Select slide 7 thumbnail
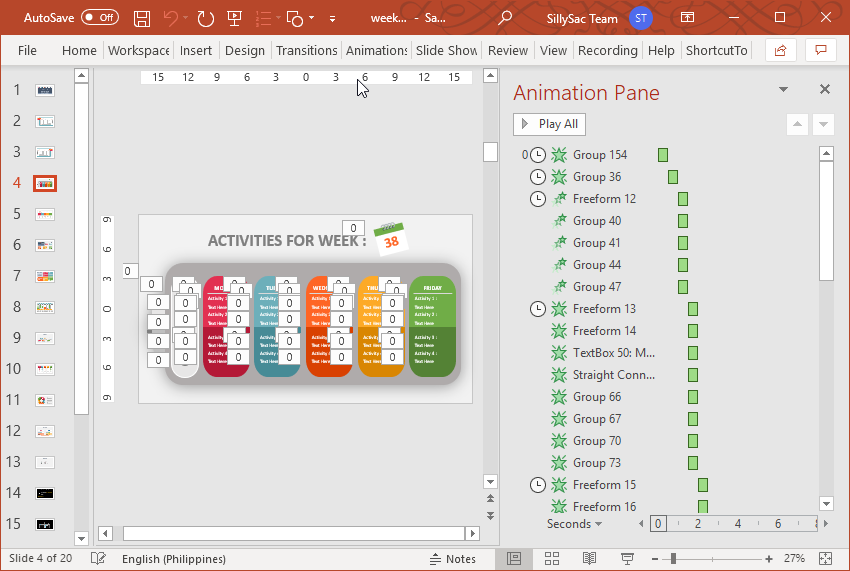Image resolution: width=850 pixels, height=571 pixels. [x=45, y=276]
